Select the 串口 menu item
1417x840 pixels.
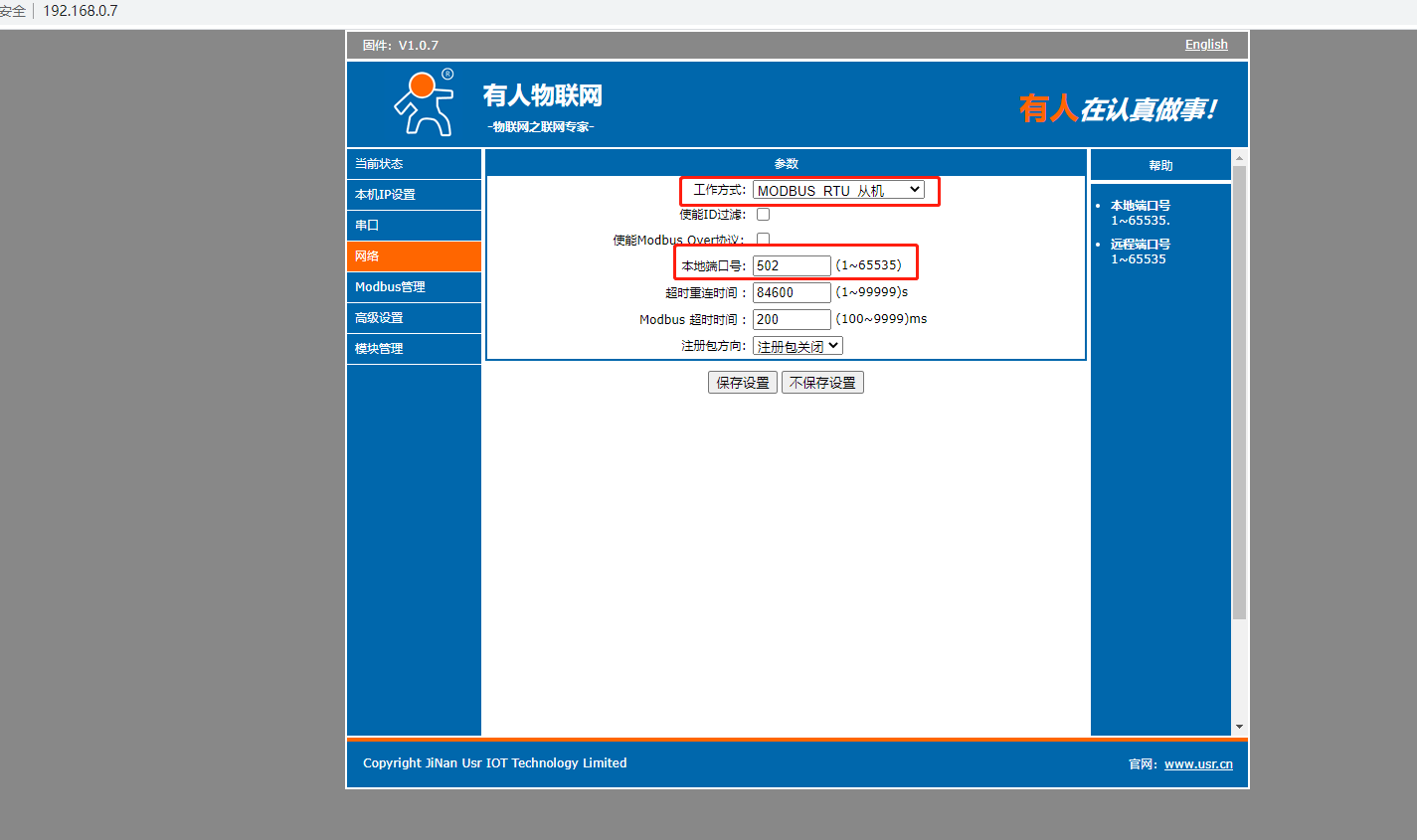click(x=414, y=226)
